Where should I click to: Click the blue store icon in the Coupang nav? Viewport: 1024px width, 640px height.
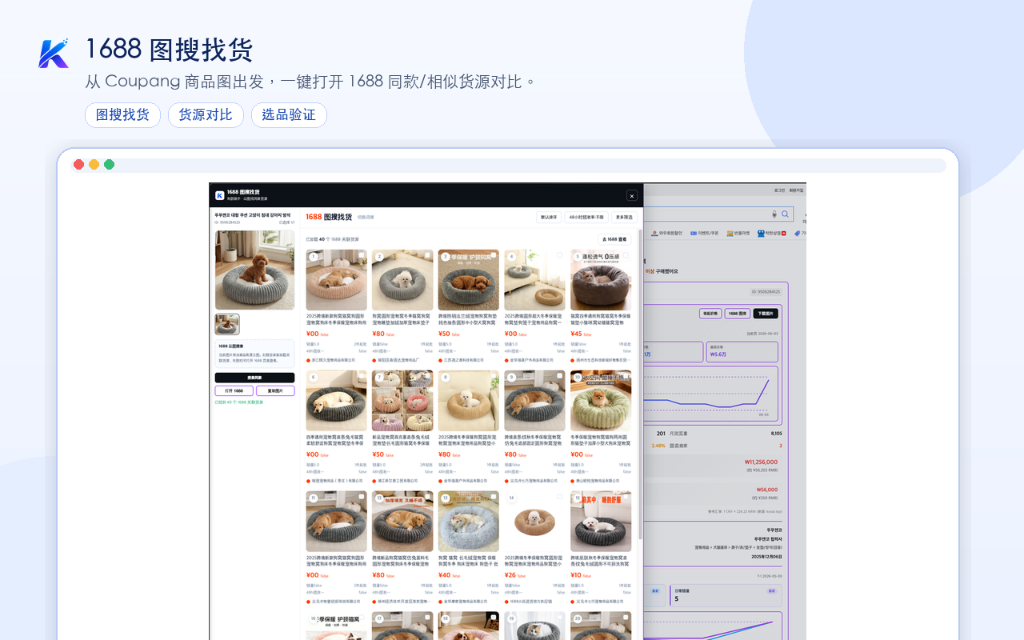pos(761,233)
